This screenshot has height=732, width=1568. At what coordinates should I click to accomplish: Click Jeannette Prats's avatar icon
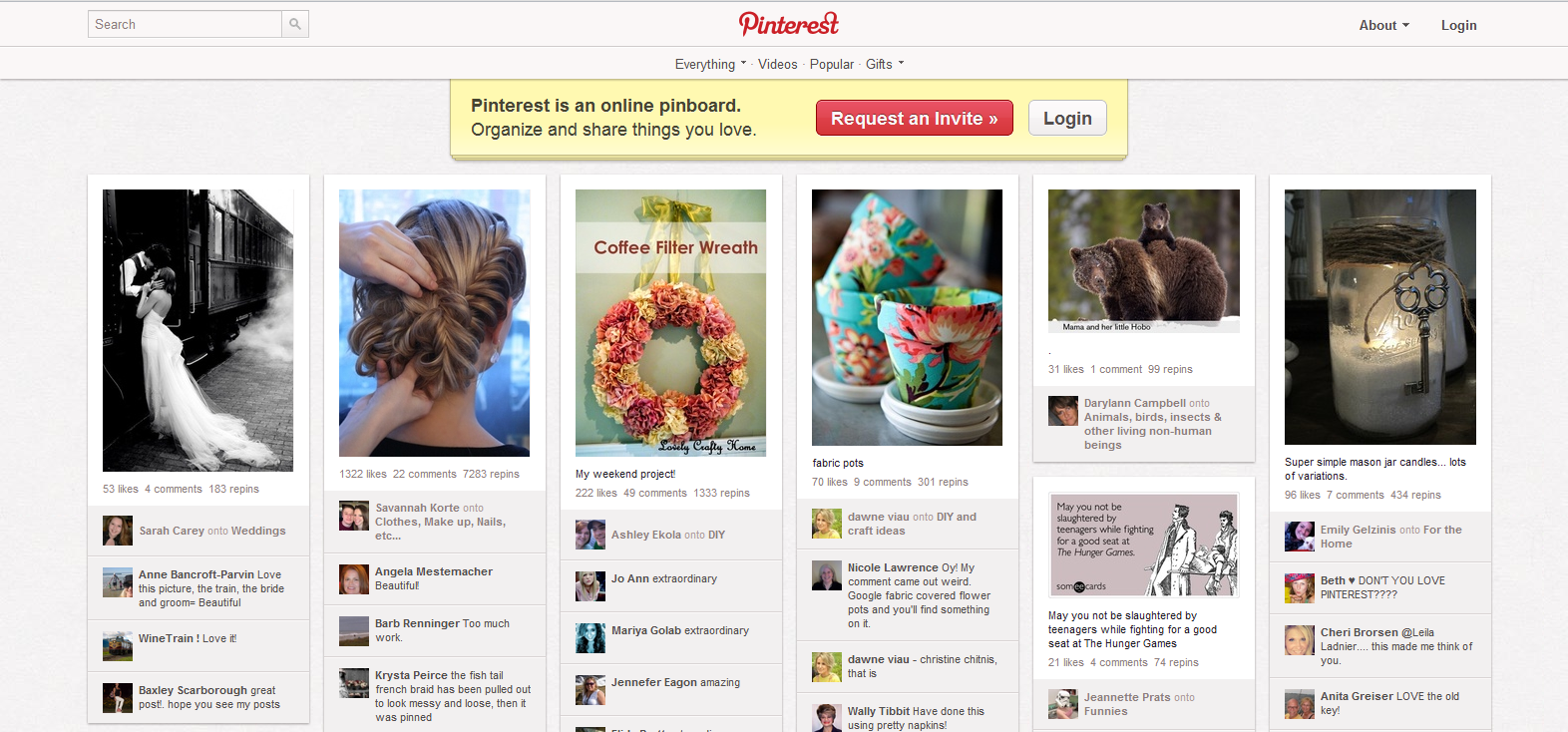coord(1063,704)
